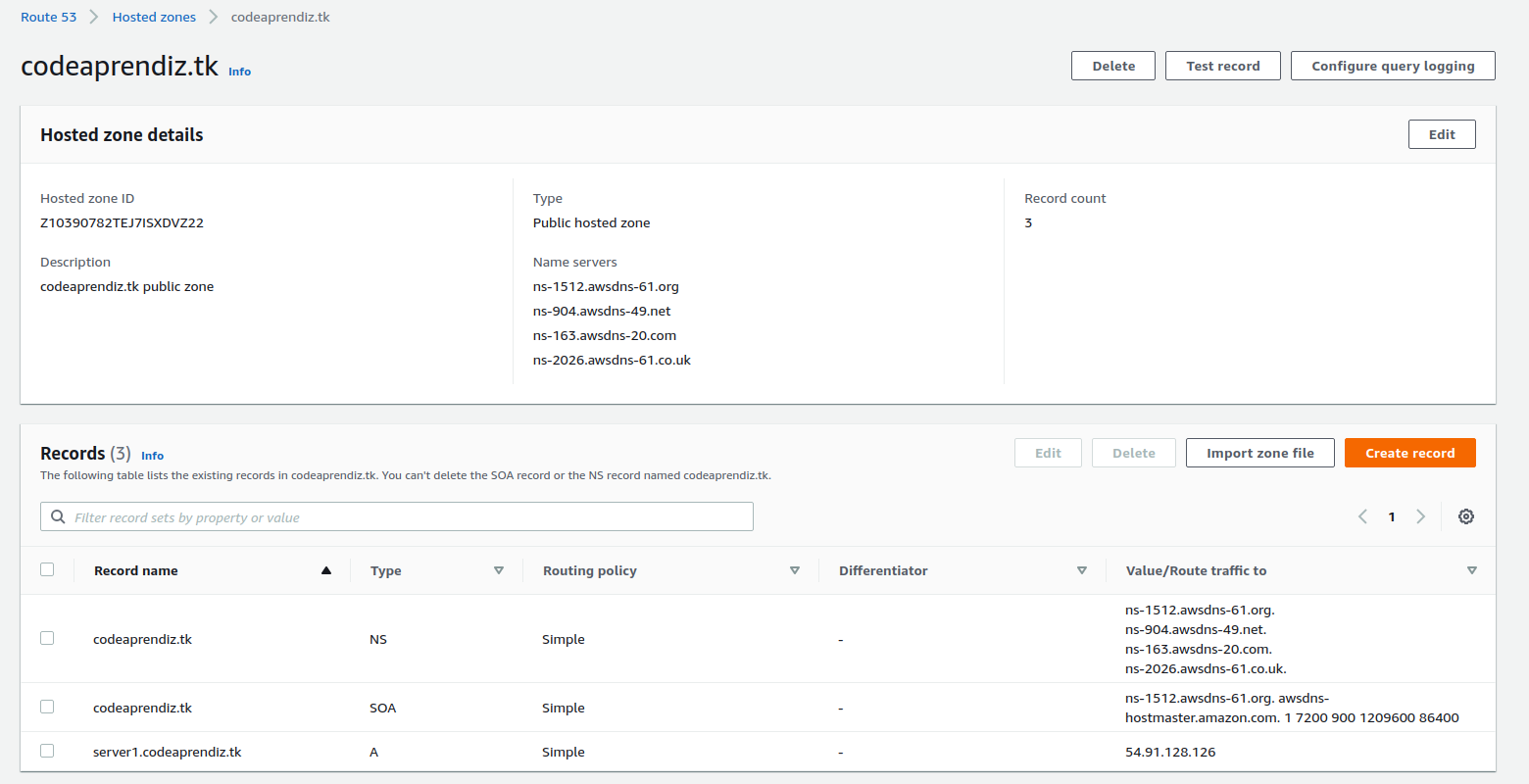Click the IP value 54.91.128.126
The width and height of the screenshot is (1529, 784).
click(x=1170, y=752)
